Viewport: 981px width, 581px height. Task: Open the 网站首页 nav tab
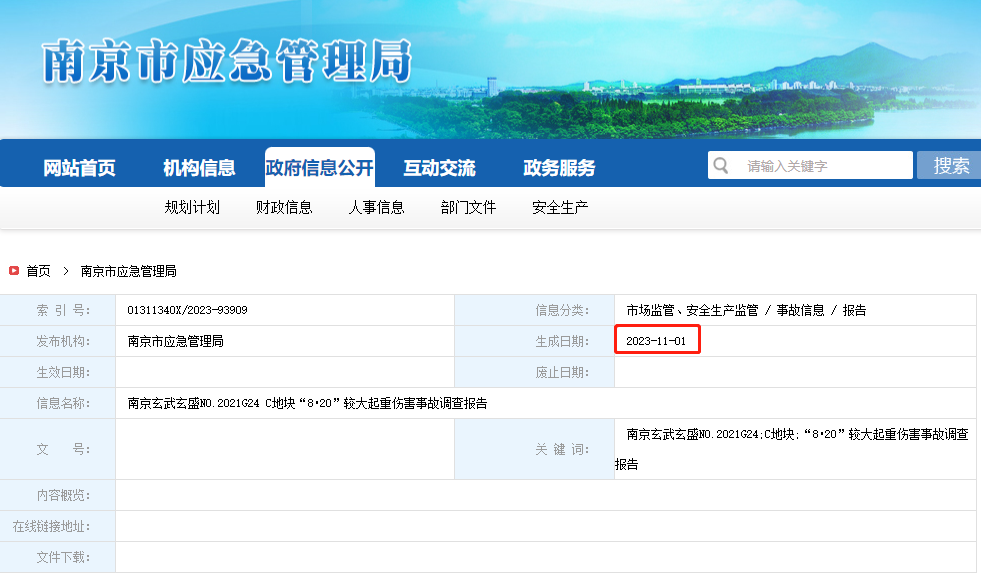coord(79,168)
